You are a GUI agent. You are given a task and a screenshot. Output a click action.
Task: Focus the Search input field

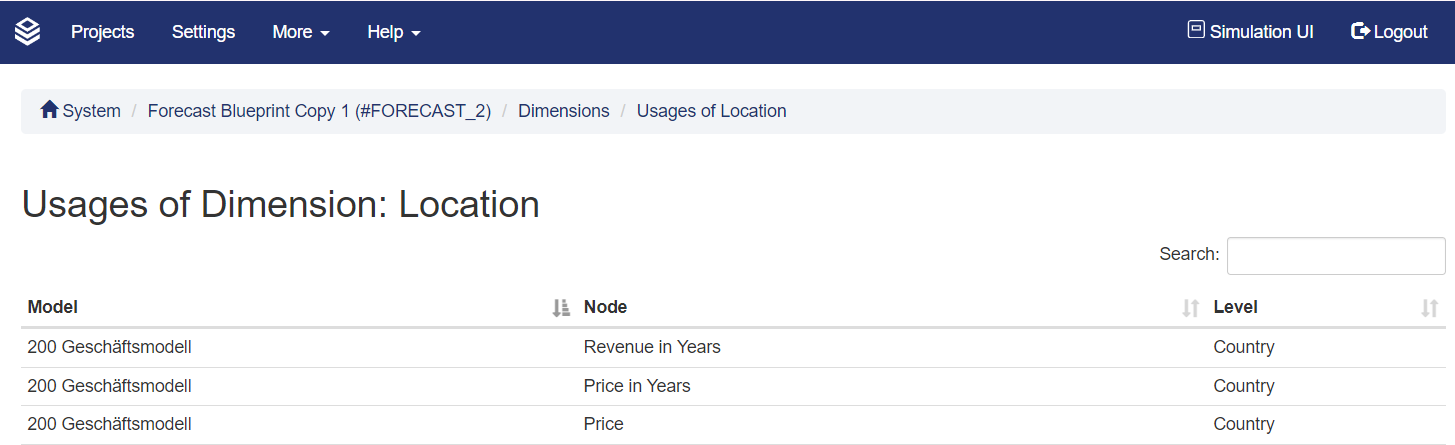click(x=1335, y=255)
